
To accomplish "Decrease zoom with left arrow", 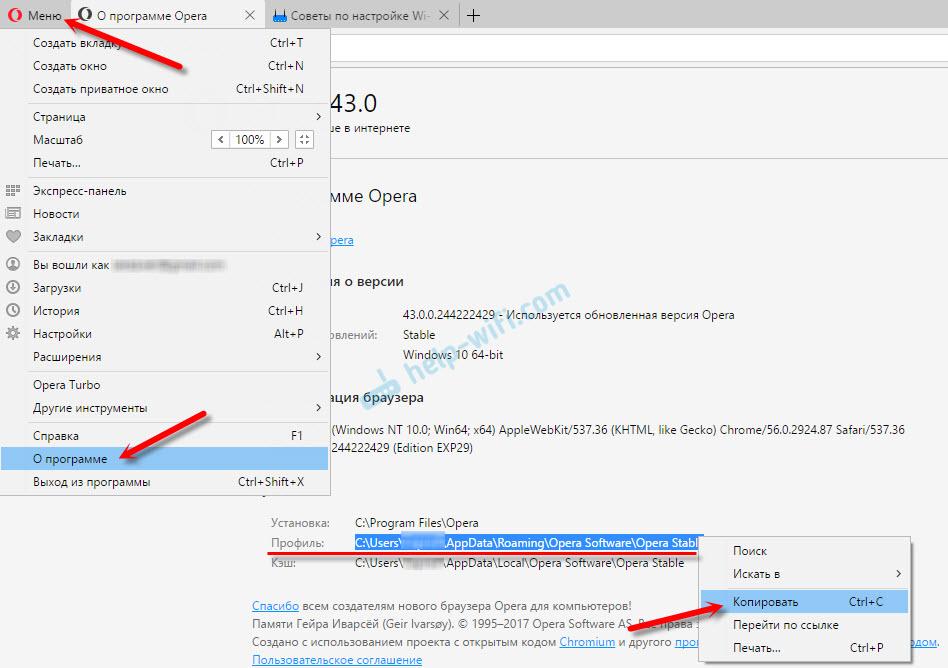I will point(221,140).
